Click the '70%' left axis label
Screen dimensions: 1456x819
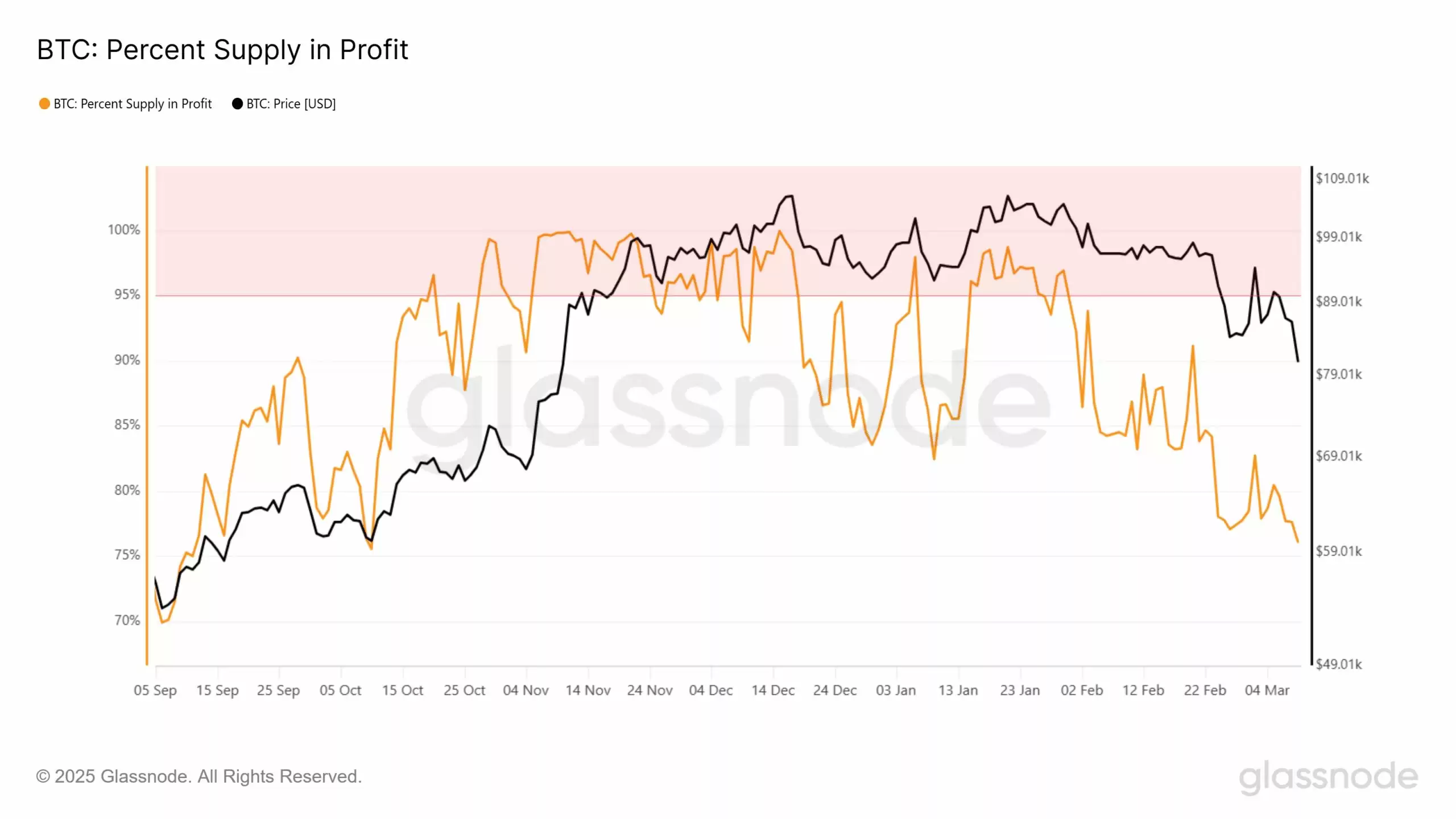click(127, 621)
